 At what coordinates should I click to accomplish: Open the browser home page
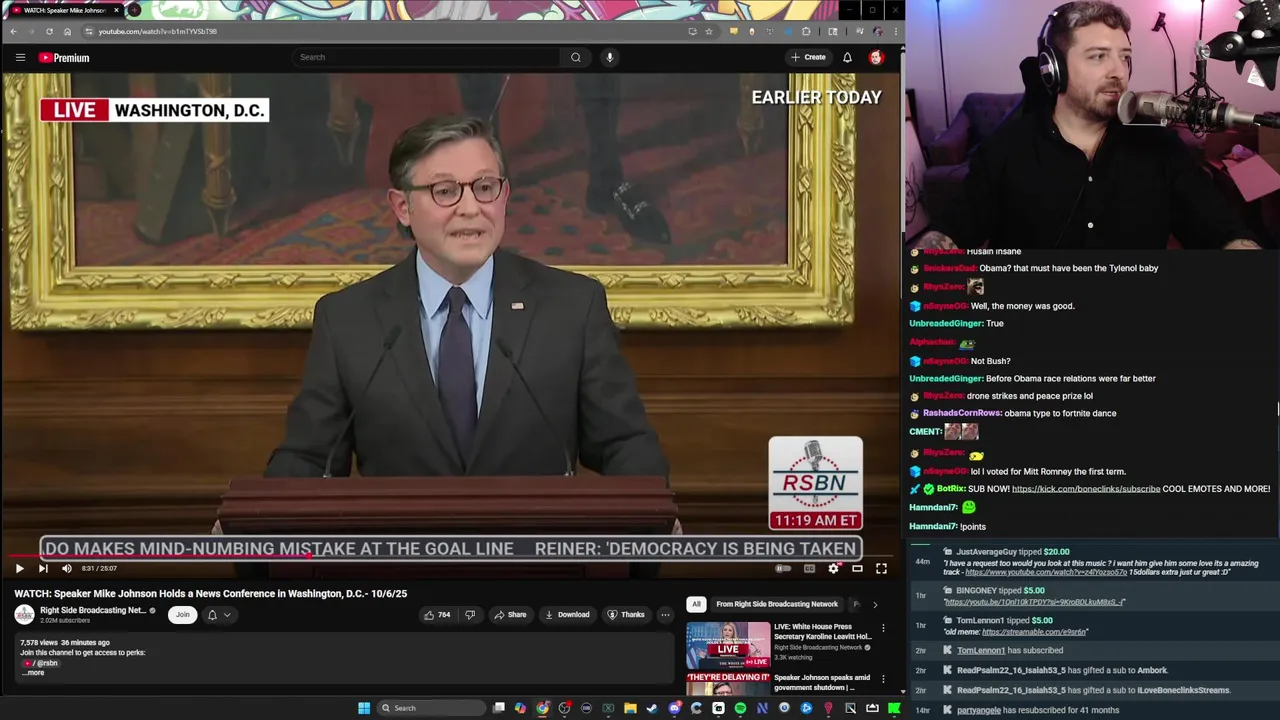67,31
